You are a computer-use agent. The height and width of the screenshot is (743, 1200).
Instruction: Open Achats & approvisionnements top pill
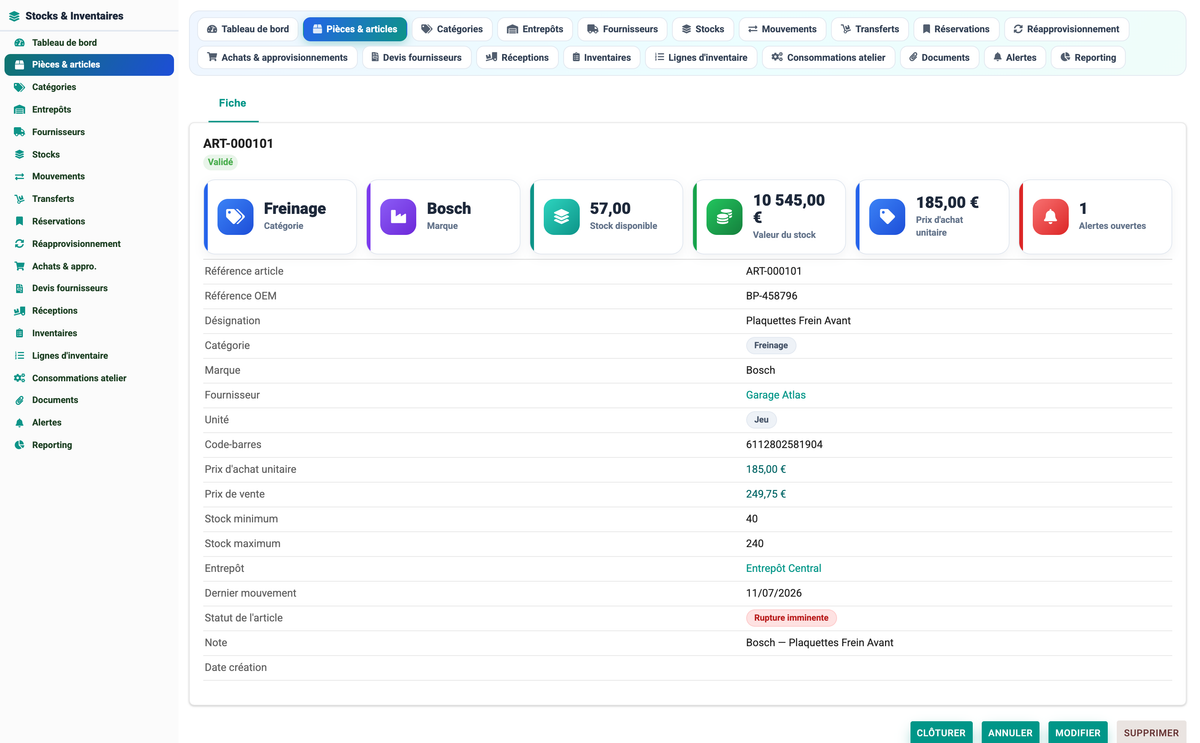point(277,57)
